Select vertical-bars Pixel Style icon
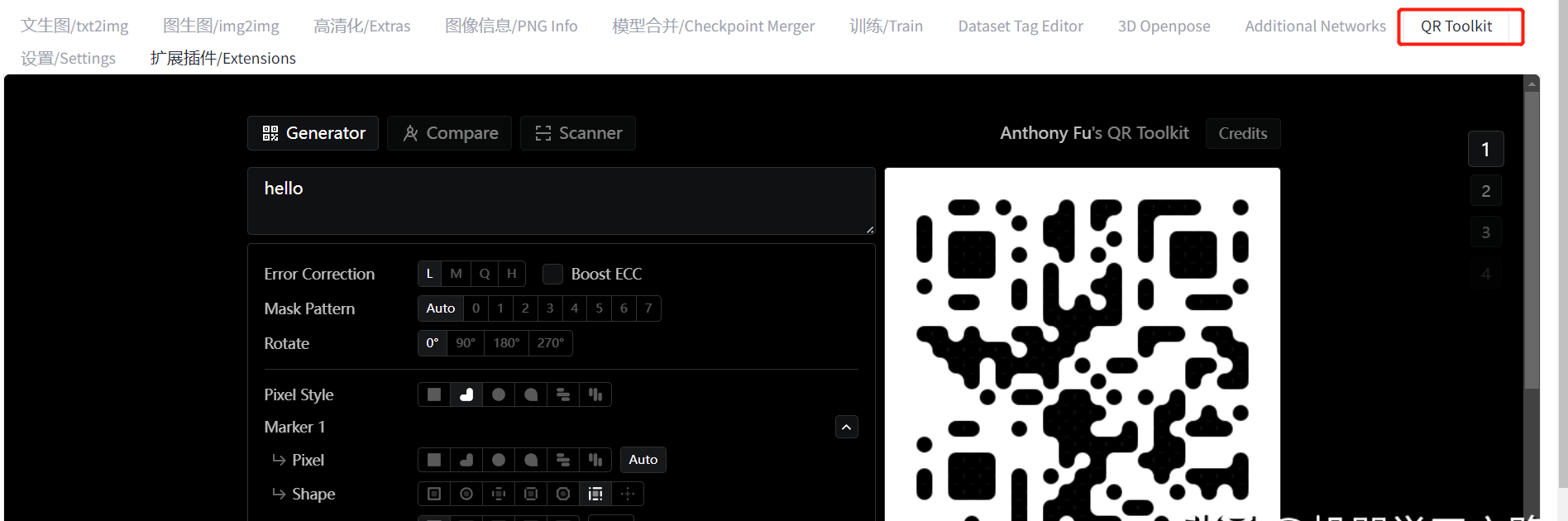 595,394
